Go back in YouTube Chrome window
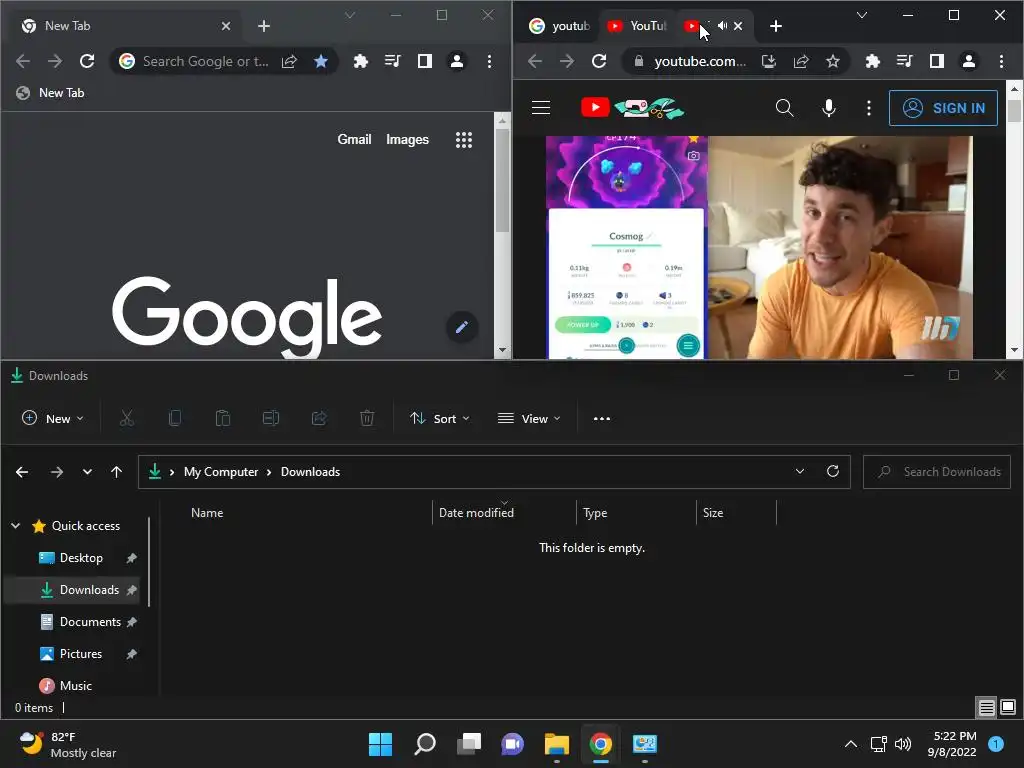Screen dimensions: 1024x768 (535, 61)
